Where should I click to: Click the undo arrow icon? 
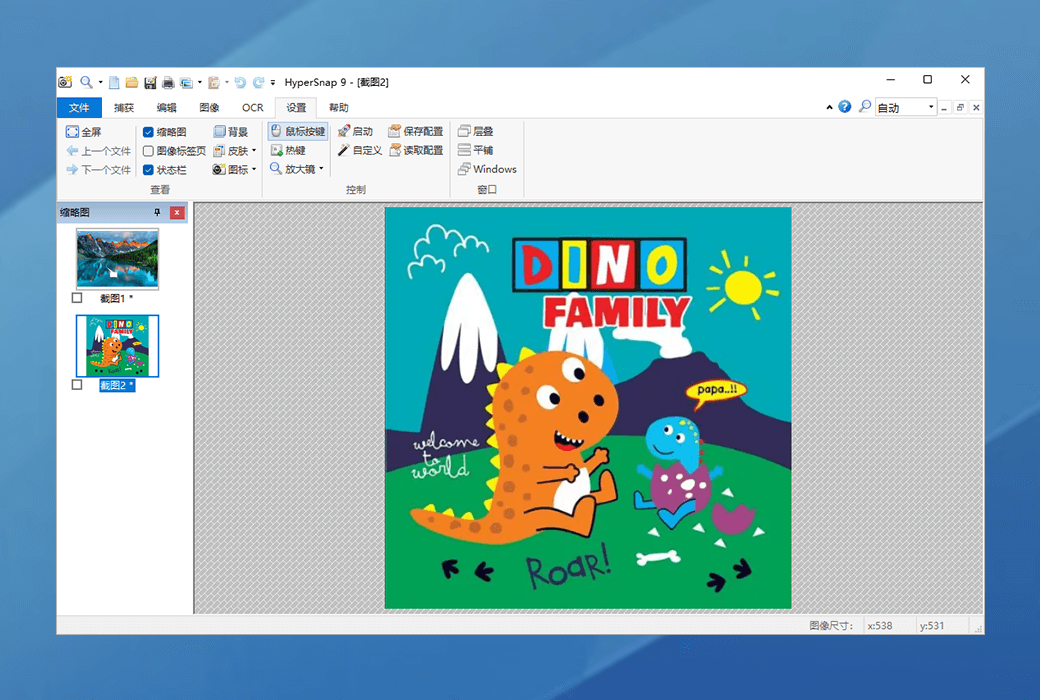240,82
